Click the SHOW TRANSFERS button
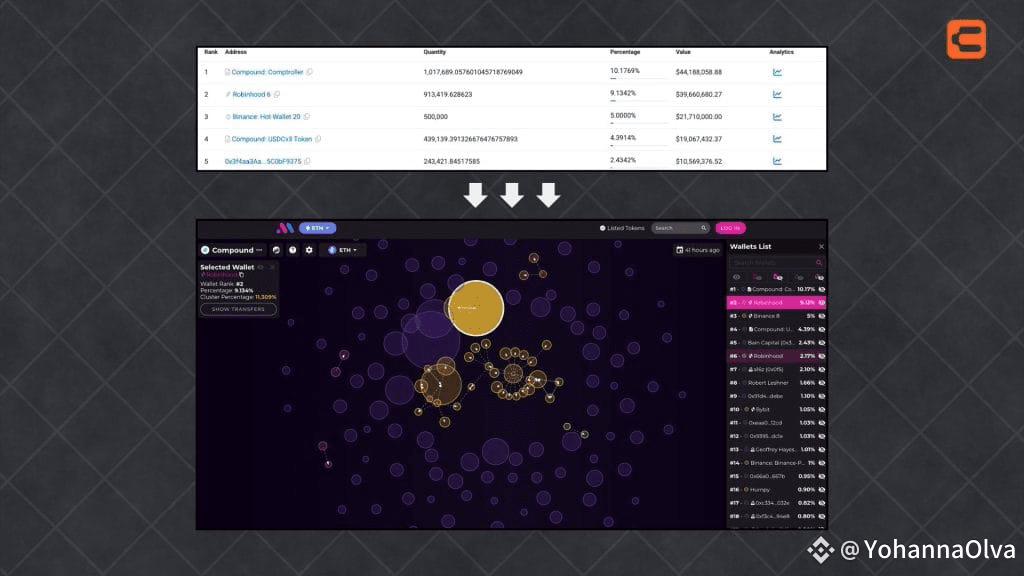The width and height of the screenshot is (1024, 576). click(238, 309)
